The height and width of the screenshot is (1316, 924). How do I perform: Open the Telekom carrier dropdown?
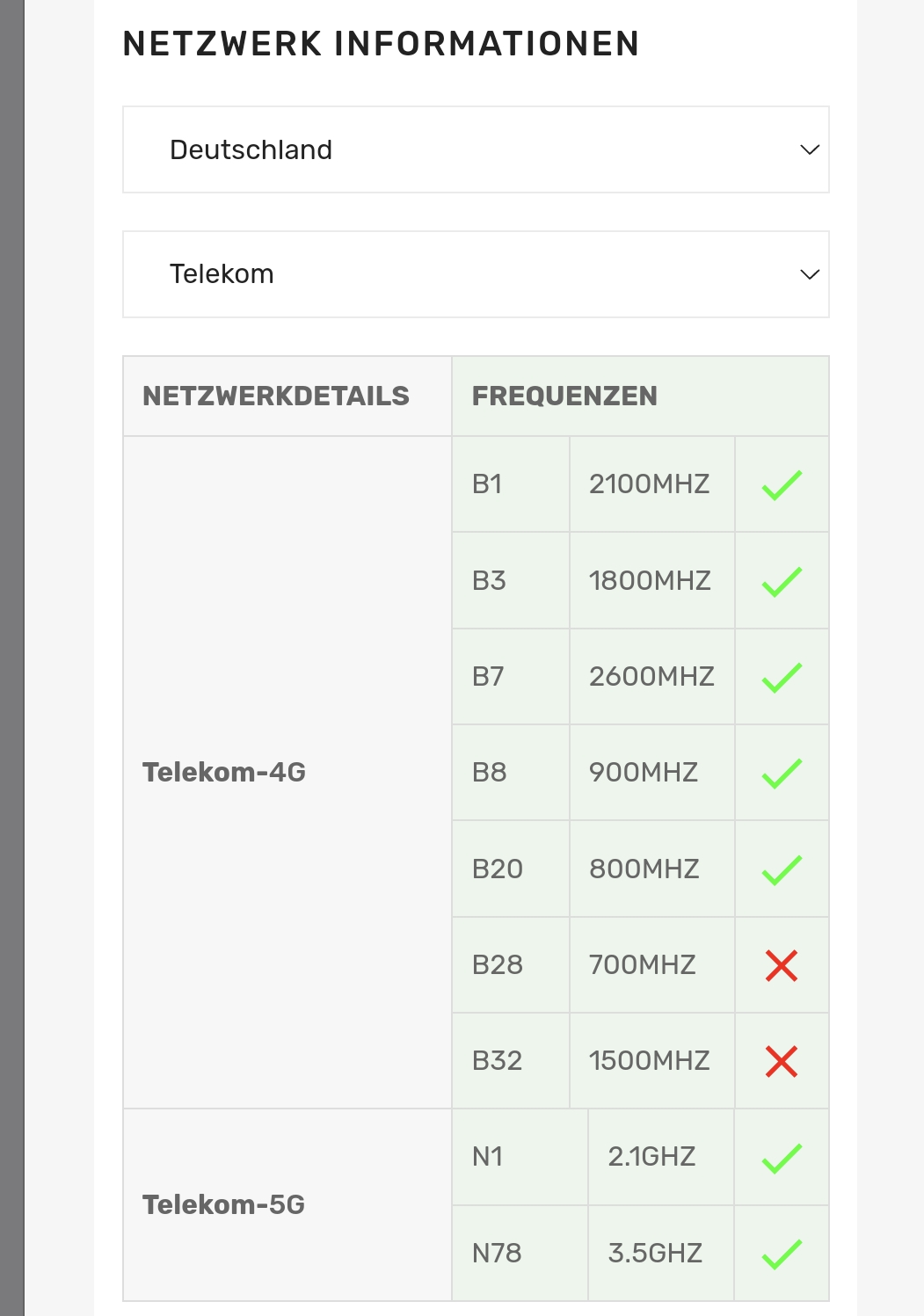(476, 274)
